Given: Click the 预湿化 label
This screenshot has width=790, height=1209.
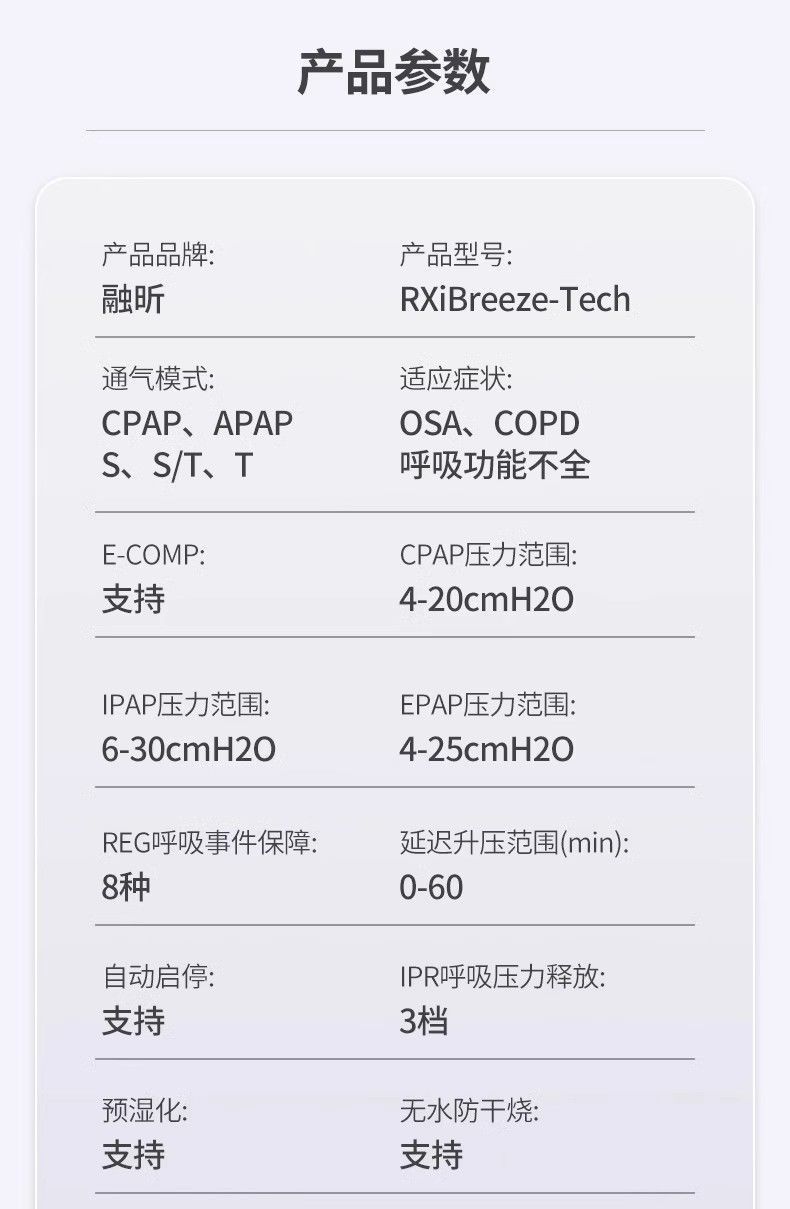Looking at the screenshot, I should [144, 1110].
